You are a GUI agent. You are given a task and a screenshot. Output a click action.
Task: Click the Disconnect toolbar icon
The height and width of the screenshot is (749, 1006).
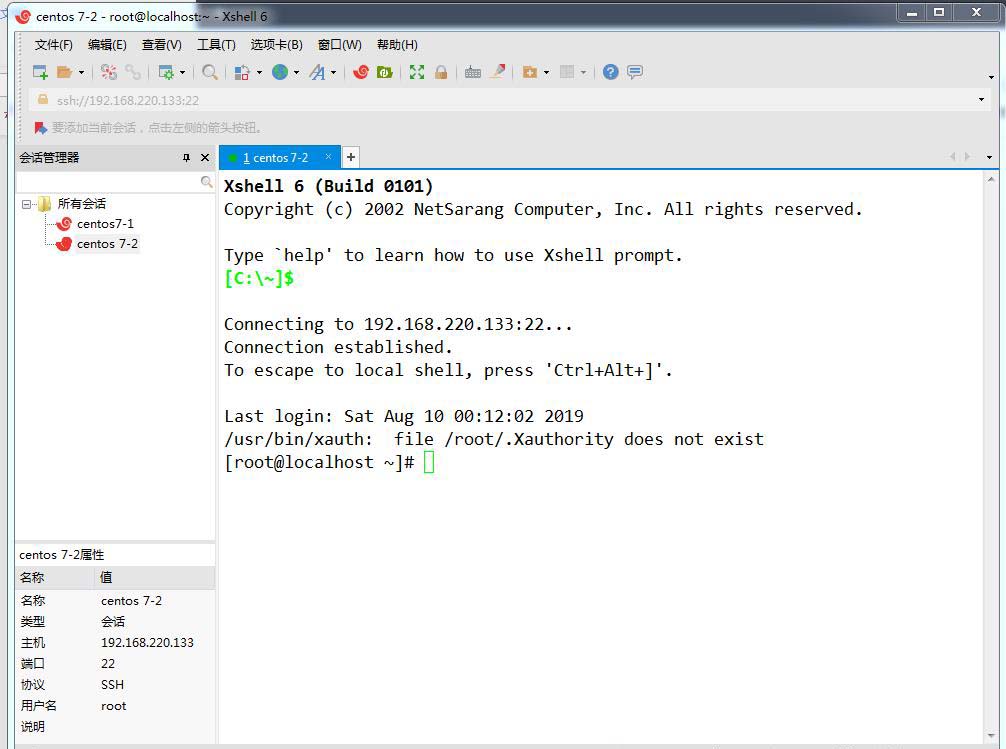point(109,73)
